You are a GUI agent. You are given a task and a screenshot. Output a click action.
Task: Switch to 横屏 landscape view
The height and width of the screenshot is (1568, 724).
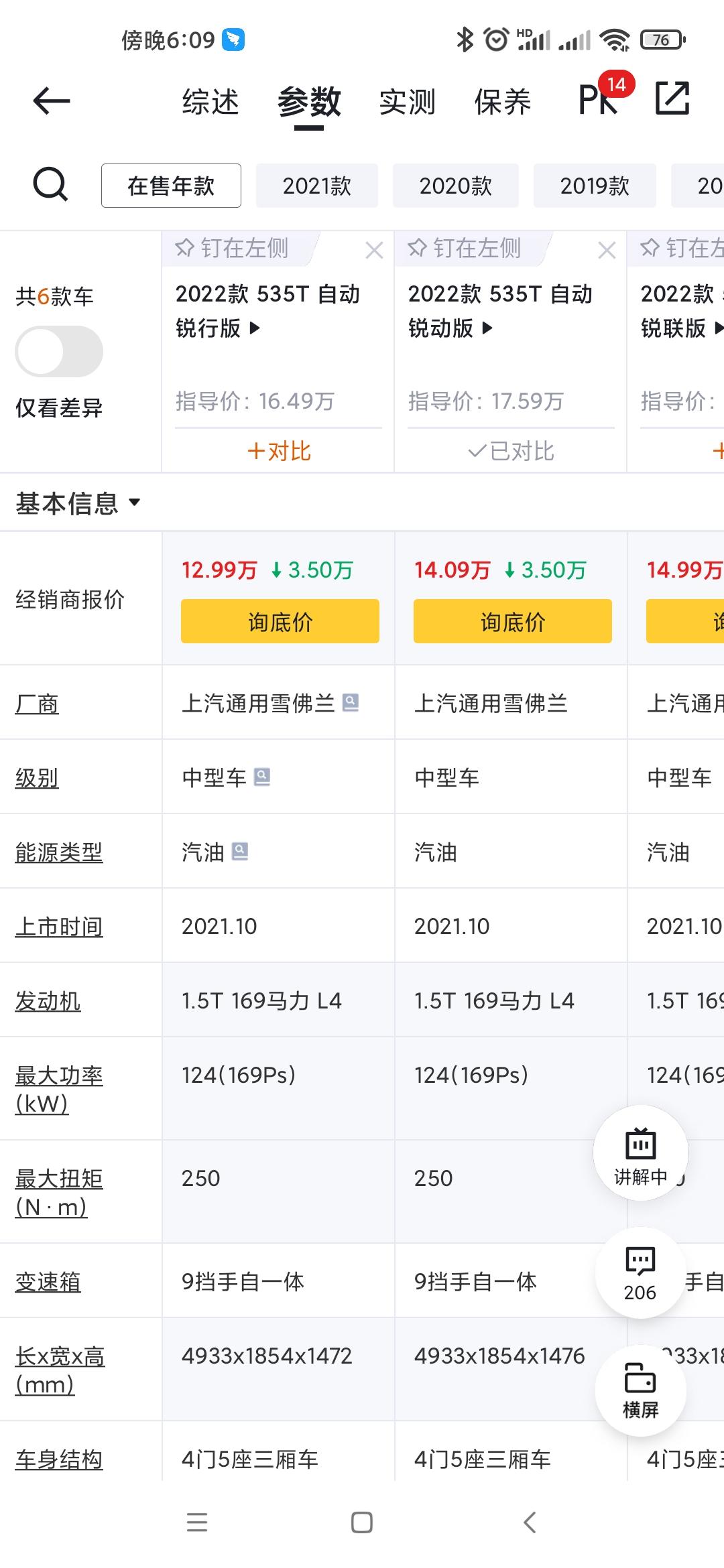tap(640, 1391)
